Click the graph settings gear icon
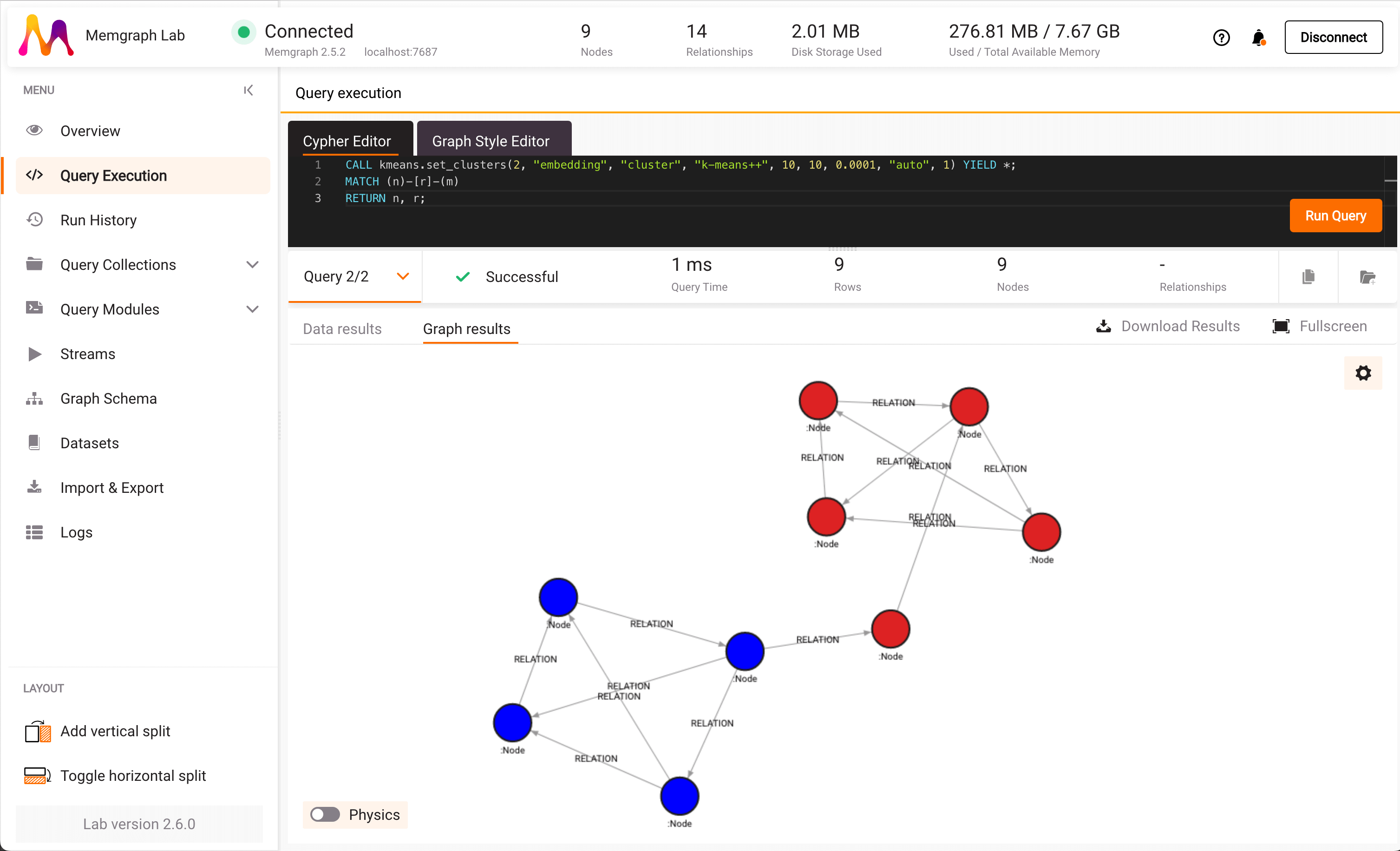Image resolution: width=1400 pixels, height=851 pixels. point(1363,374)
